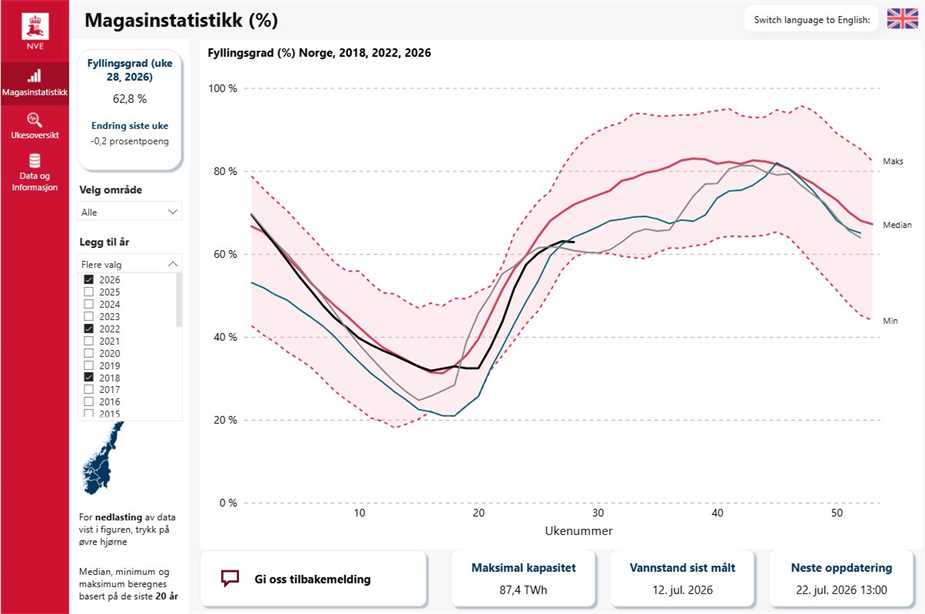Open Magasinstatistikk bar chart icon
The image size is (925, 614).
pos(34,75)
